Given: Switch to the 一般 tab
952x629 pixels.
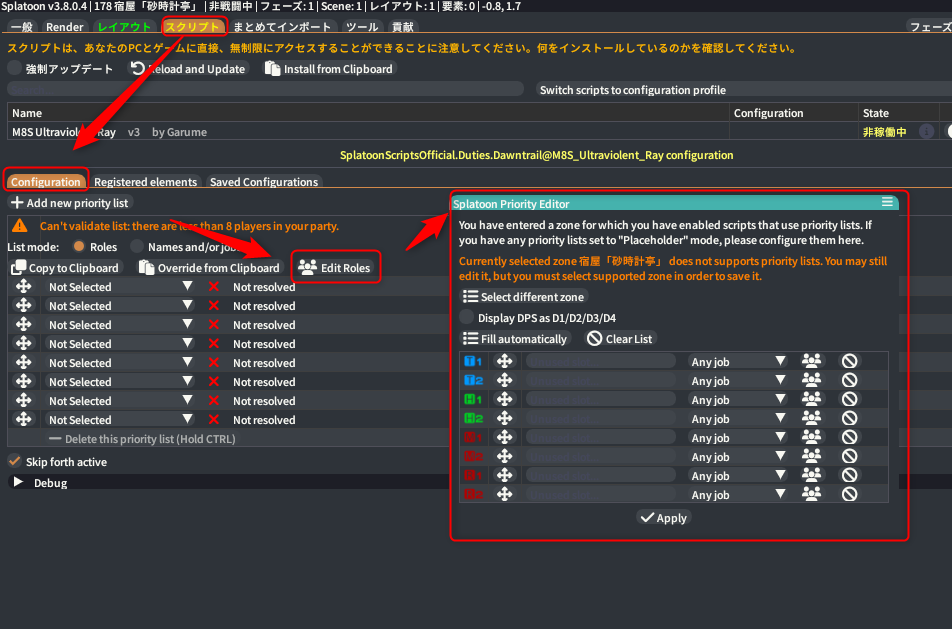Looking at the screenshot, I should tap(22, 27).
